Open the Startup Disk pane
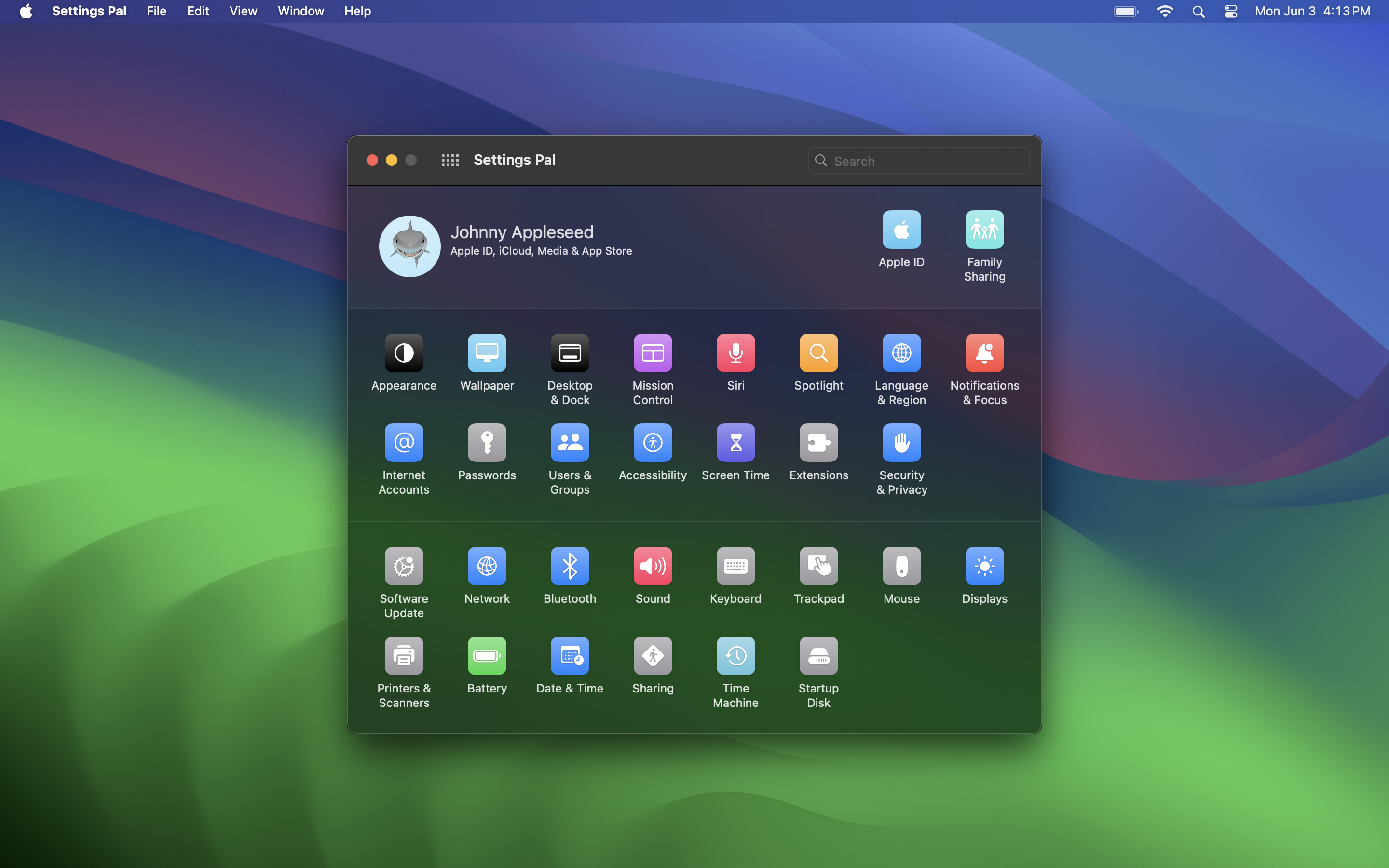The image size is (1389, 868). coord(818,656)
